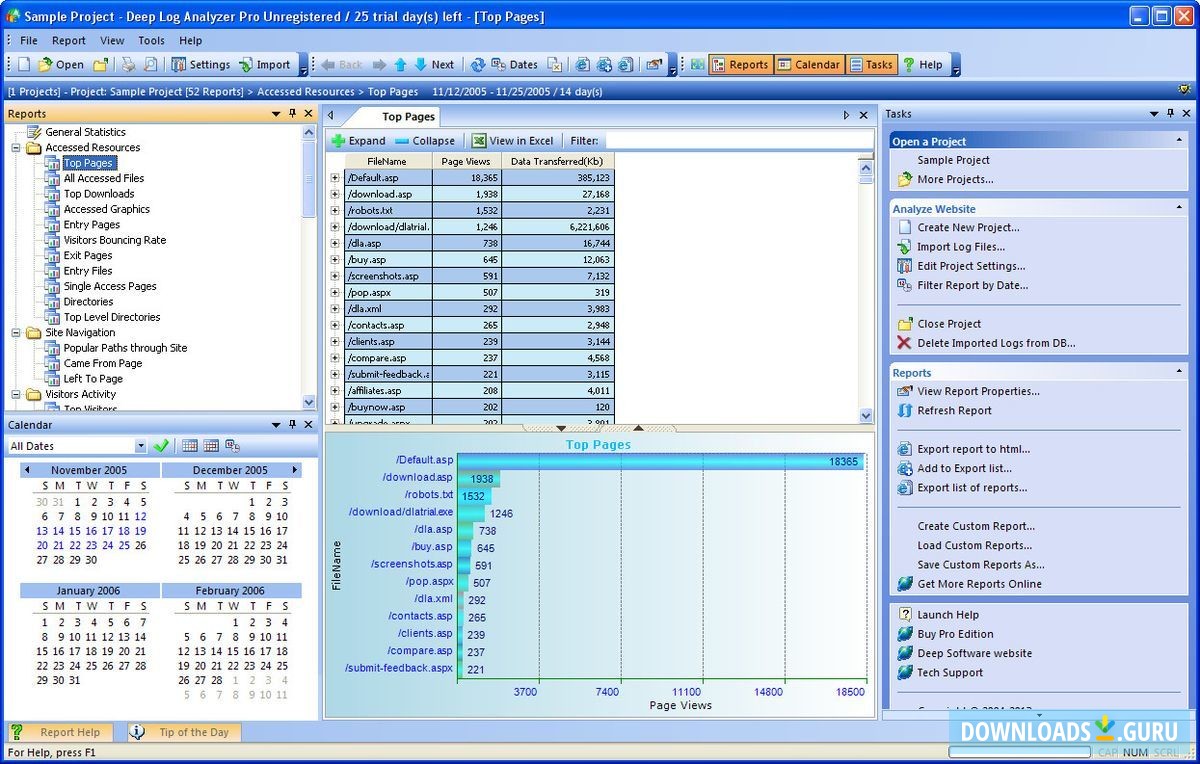This screenshot has width=1200, height=764.
Task: Click Get More Reports Online link
Action: (x=979, y=584)
